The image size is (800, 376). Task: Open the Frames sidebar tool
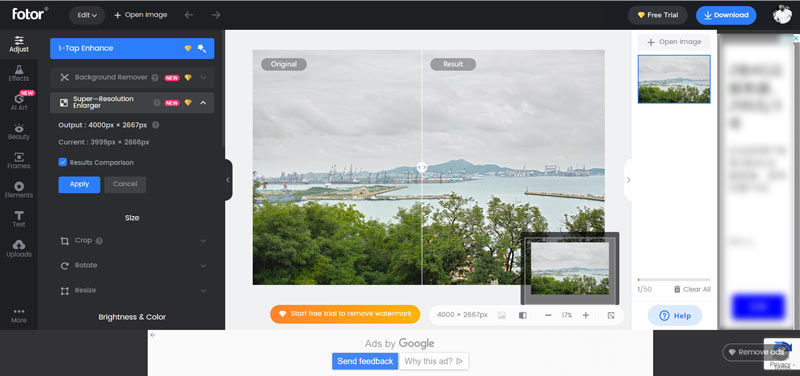point(19,161)
